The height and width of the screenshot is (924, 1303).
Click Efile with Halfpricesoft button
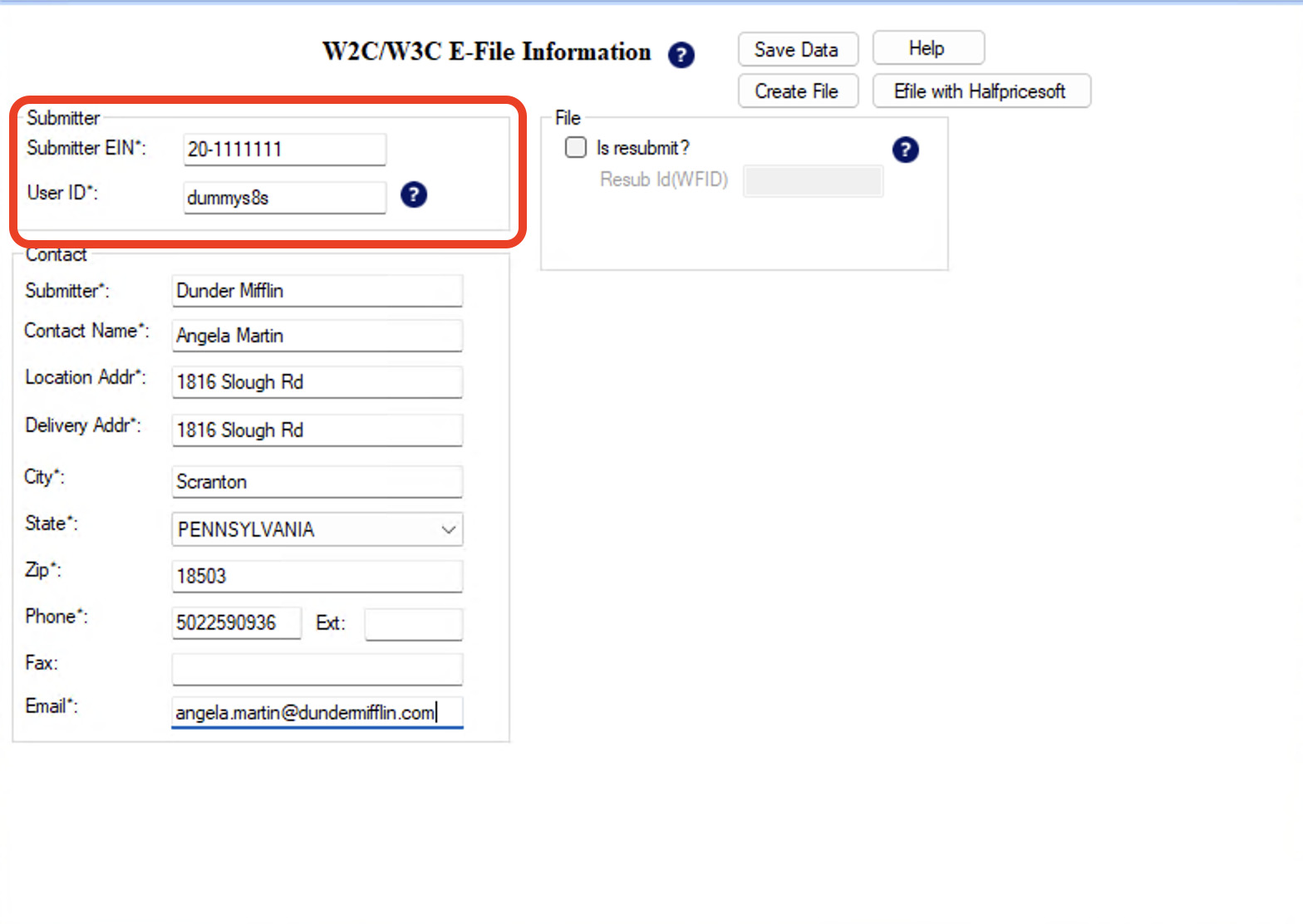click(x=980, y=91)
